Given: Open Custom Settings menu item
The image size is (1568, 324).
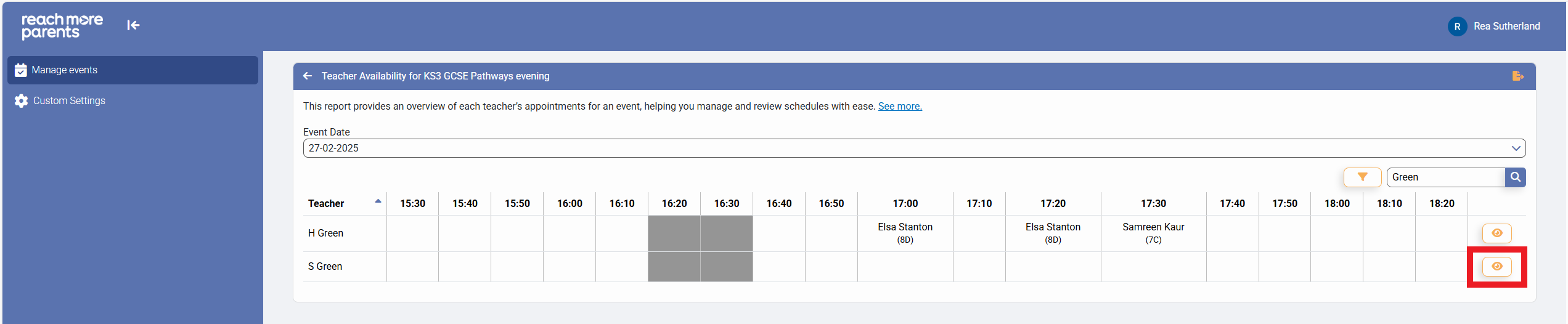Looking at the screenshot, I should point(69,101).
